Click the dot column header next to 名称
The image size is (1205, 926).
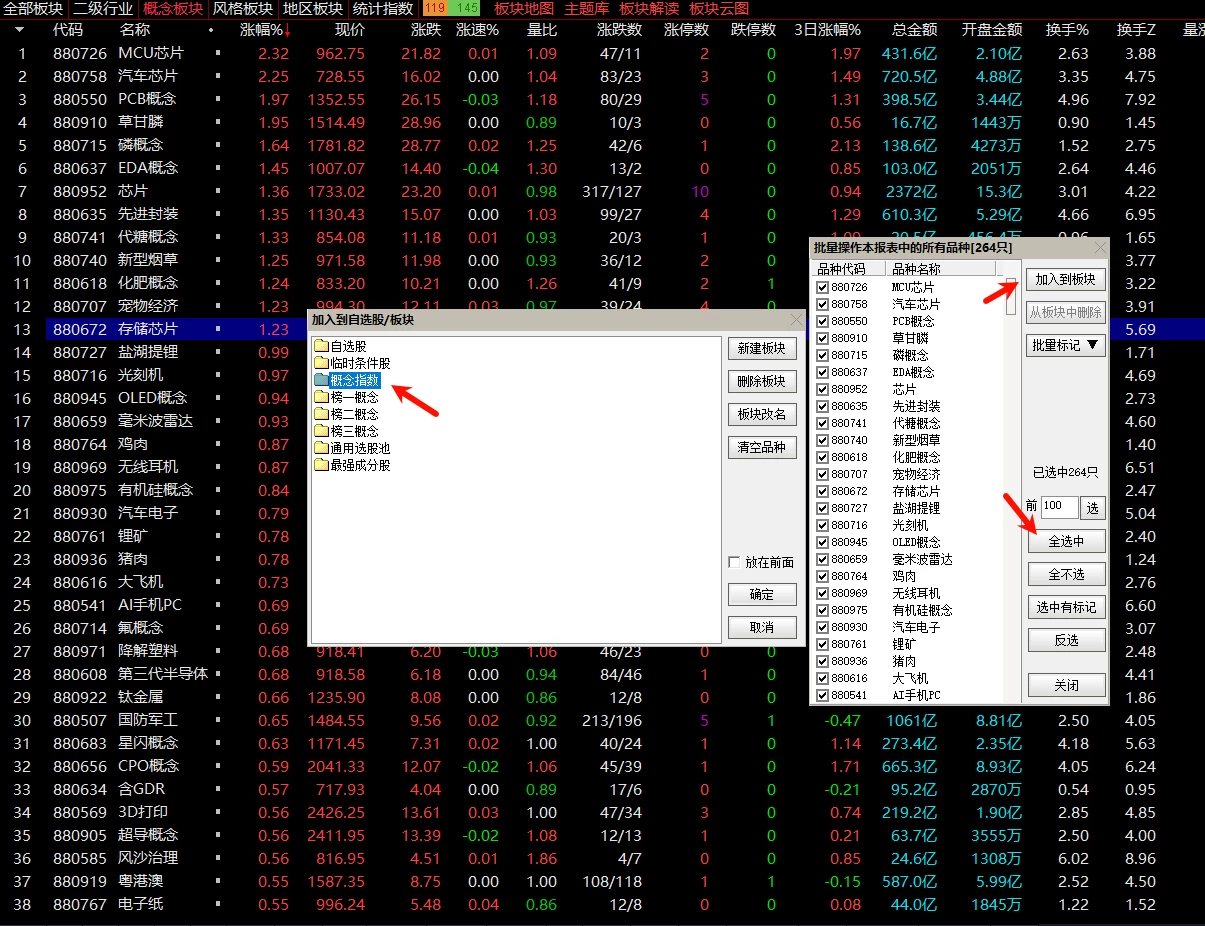coord(211,31)
